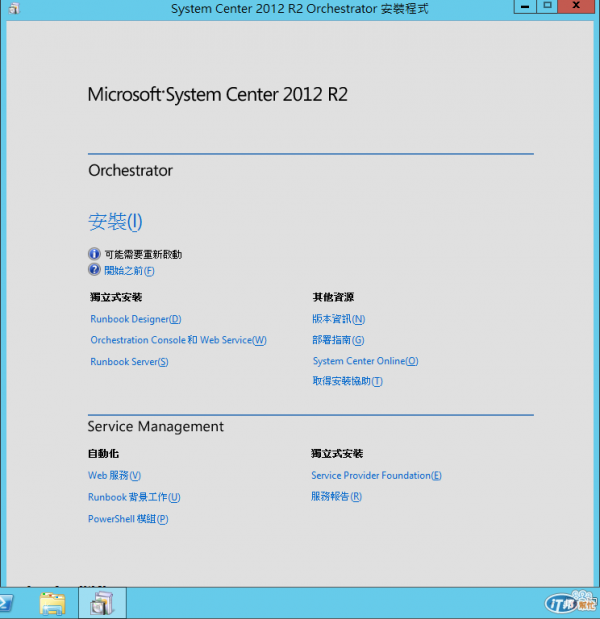Install Runbook Designer(D) standalone

pos(136,319)
